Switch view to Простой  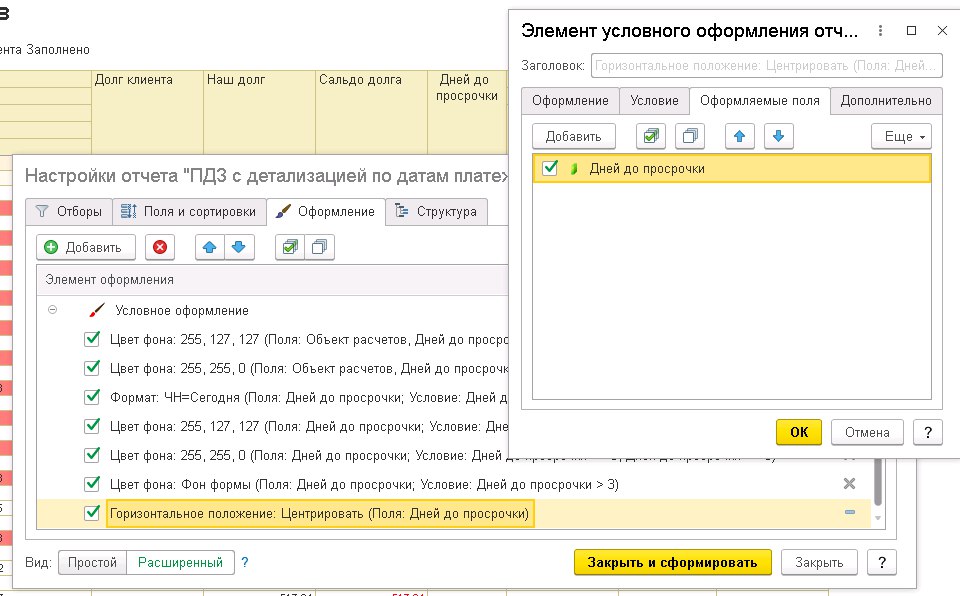[92, 562]
